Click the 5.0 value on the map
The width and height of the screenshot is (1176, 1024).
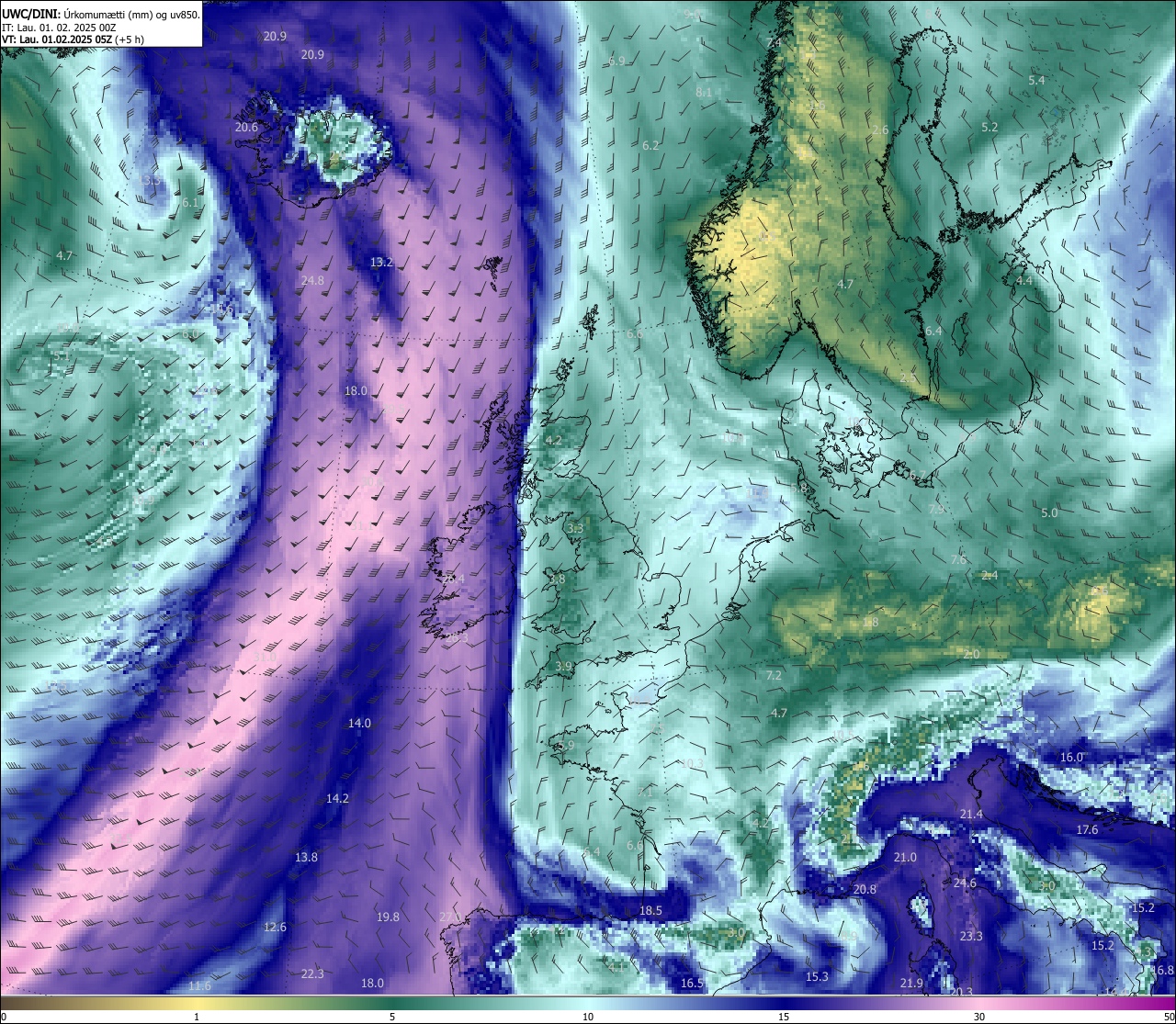click(x=1049, y=513)
